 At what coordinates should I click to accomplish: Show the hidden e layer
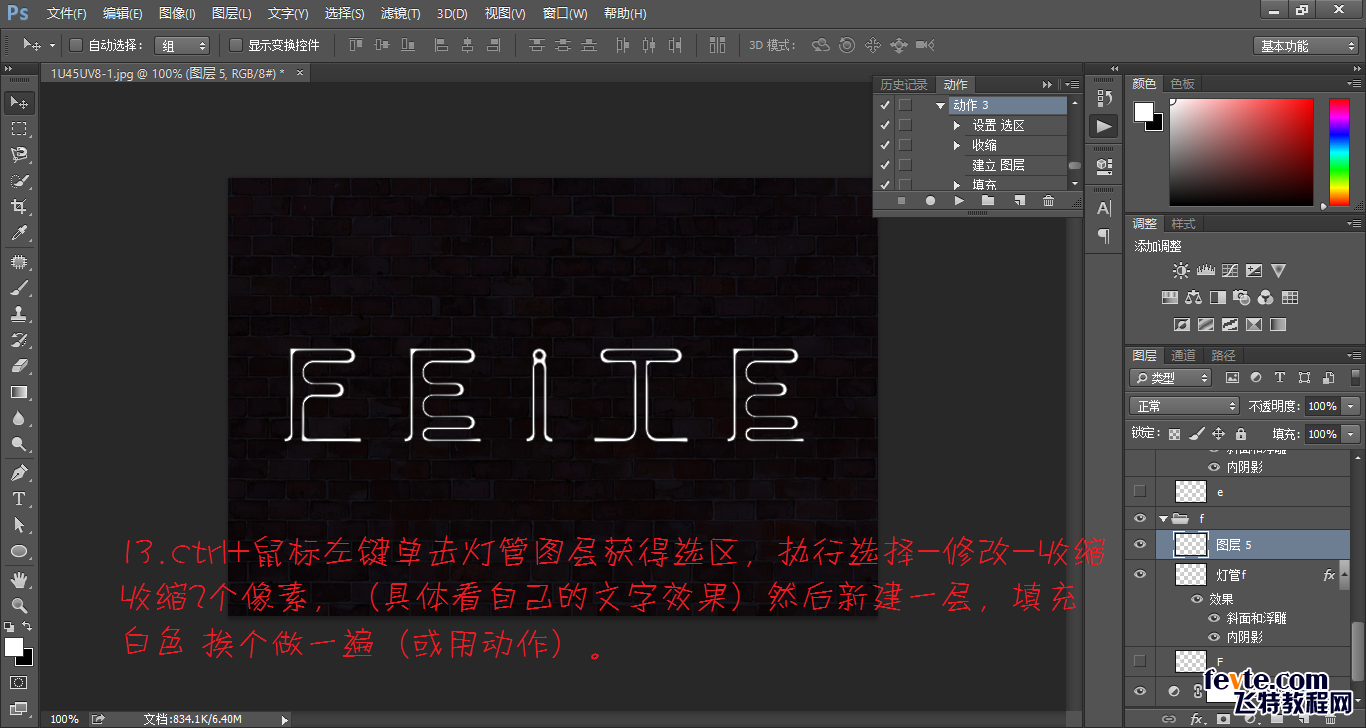(1140, 491)
